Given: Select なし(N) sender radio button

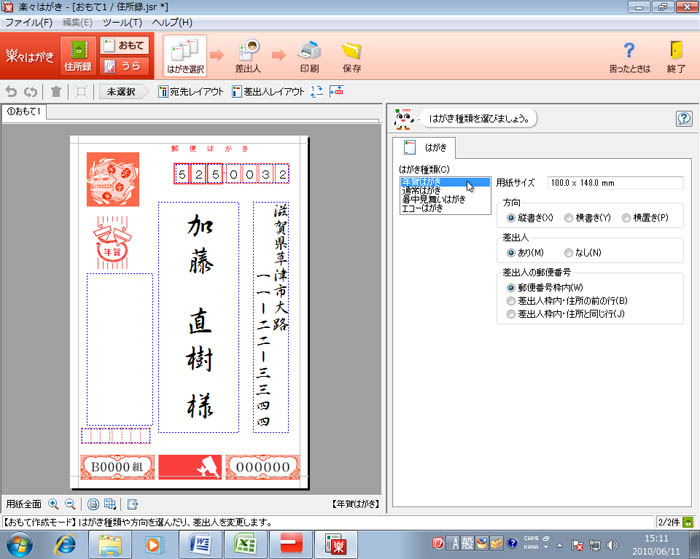Looking at the screenshot, I should point(569,253).
